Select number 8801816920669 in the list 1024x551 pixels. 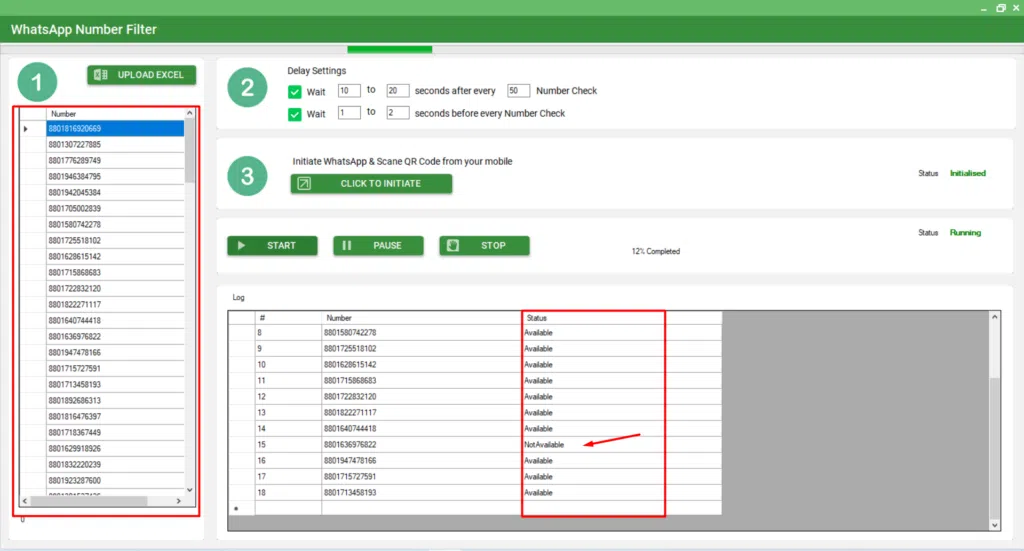point(115,129)
